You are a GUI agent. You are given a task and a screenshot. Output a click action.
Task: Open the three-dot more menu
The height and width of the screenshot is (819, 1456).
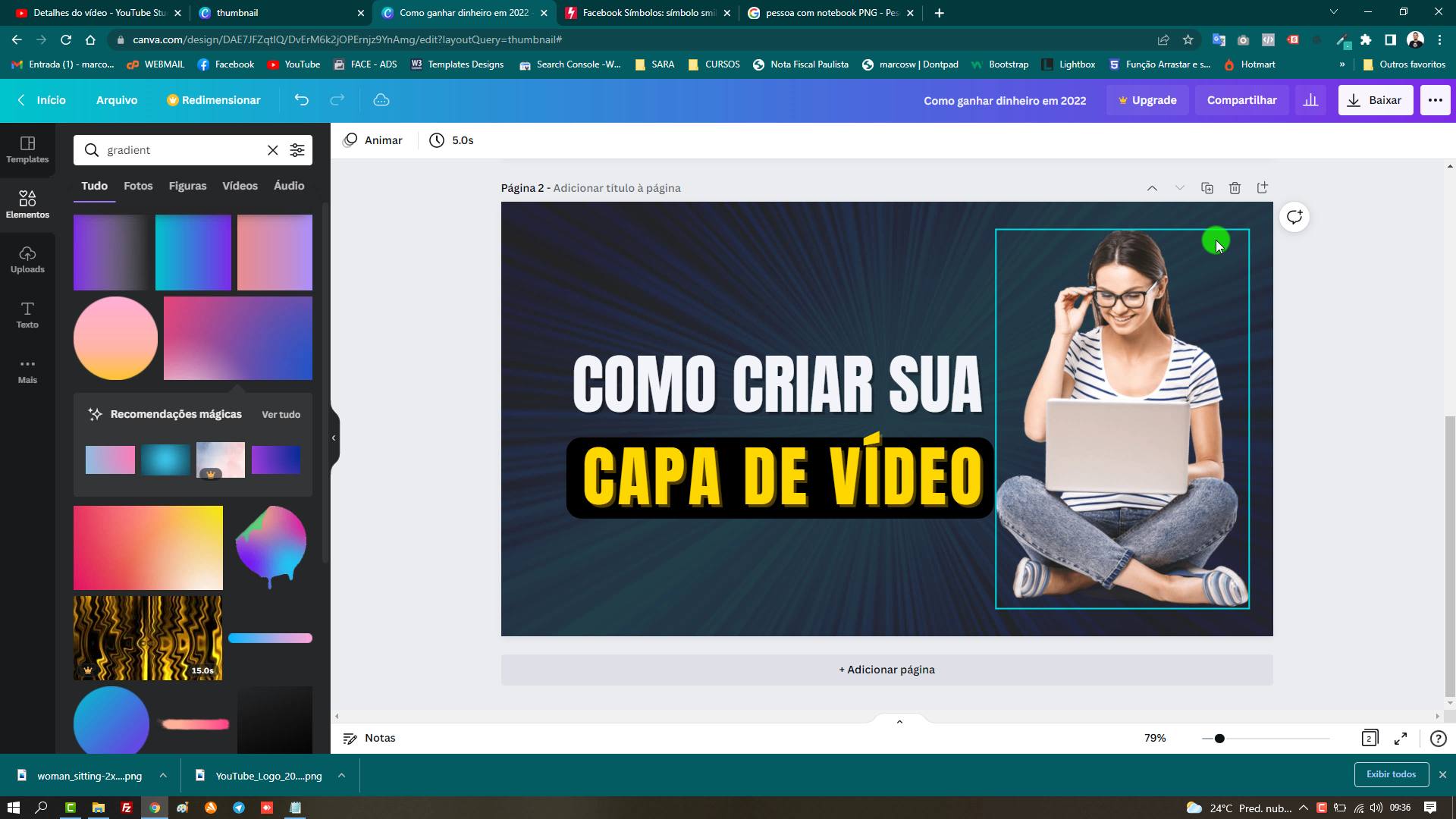coord(1435,100)
